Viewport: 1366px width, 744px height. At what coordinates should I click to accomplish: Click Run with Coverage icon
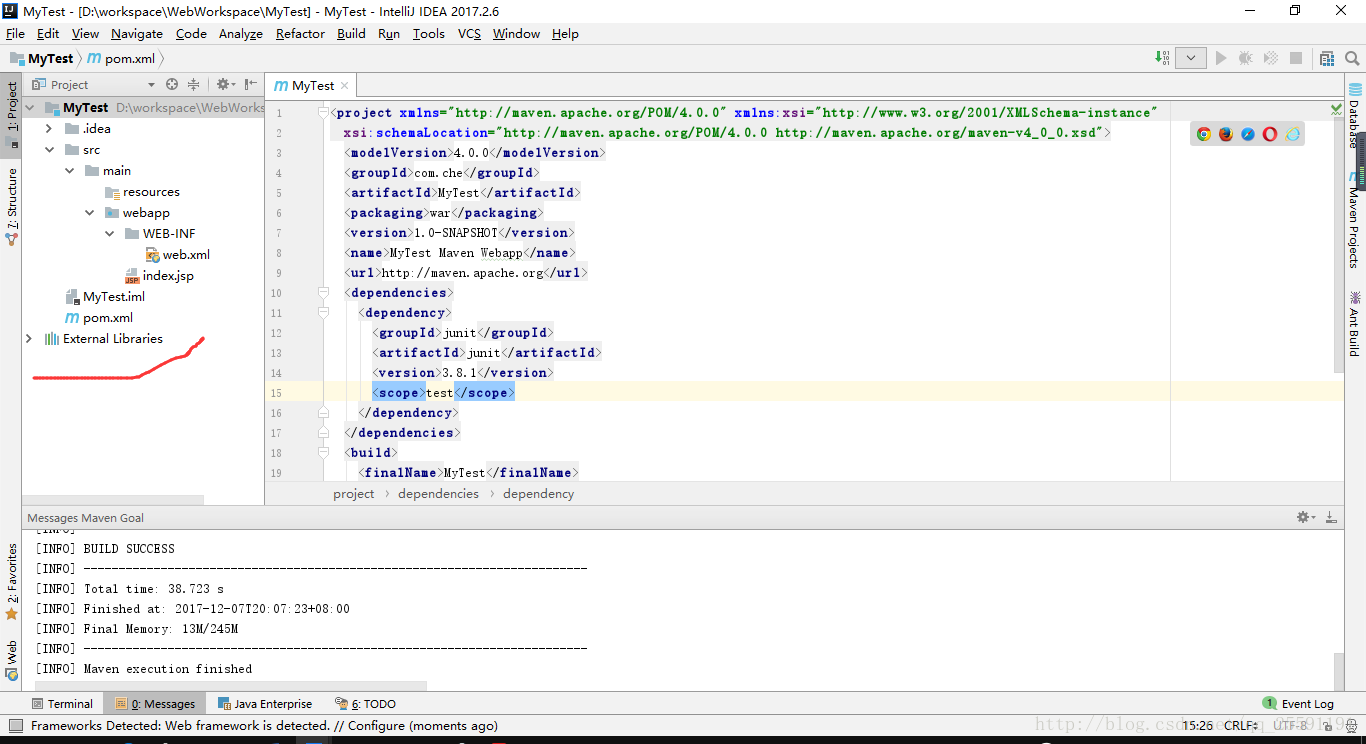[x=1270, y=58]
